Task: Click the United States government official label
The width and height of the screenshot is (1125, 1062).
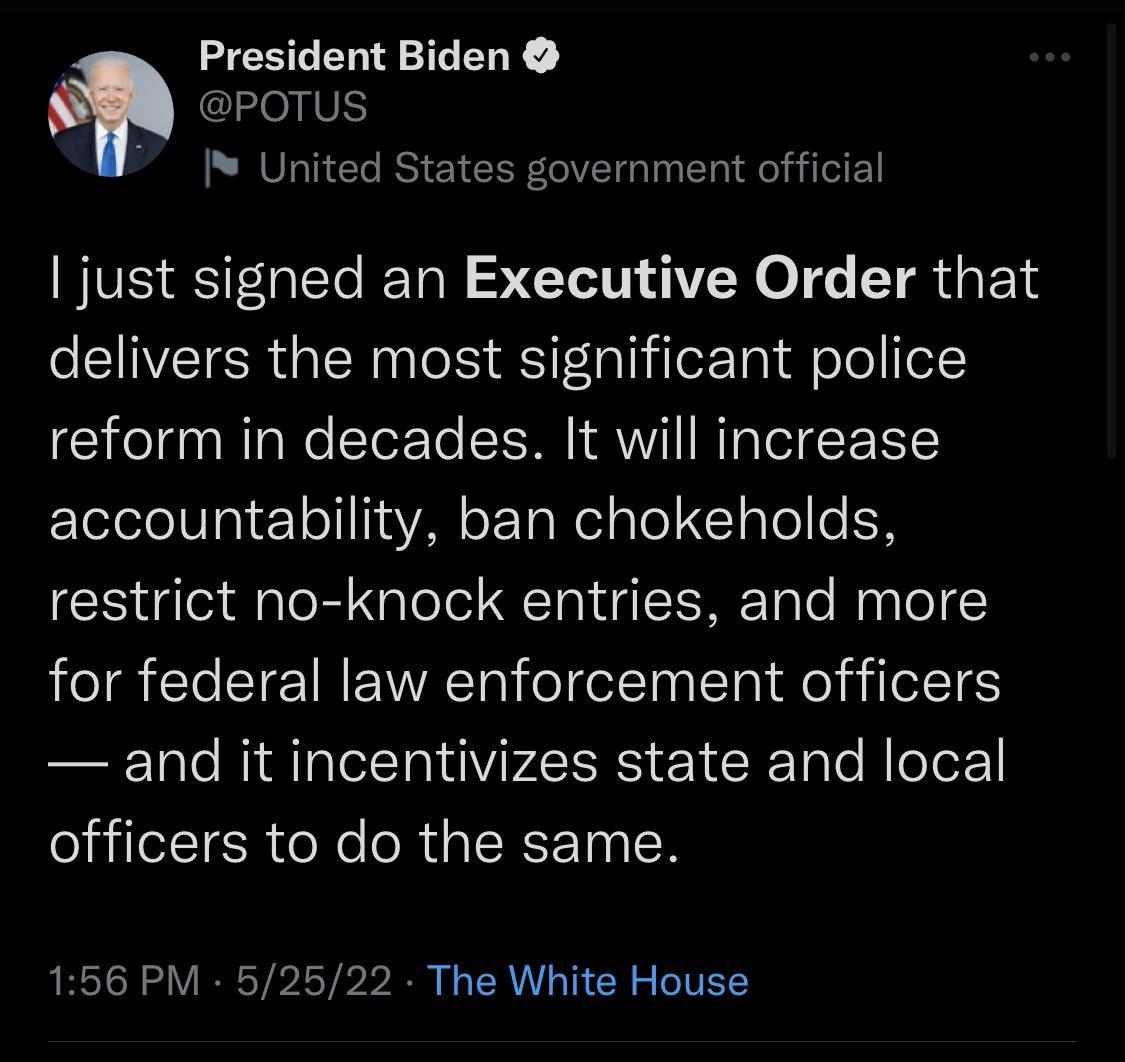Action: 571,167
